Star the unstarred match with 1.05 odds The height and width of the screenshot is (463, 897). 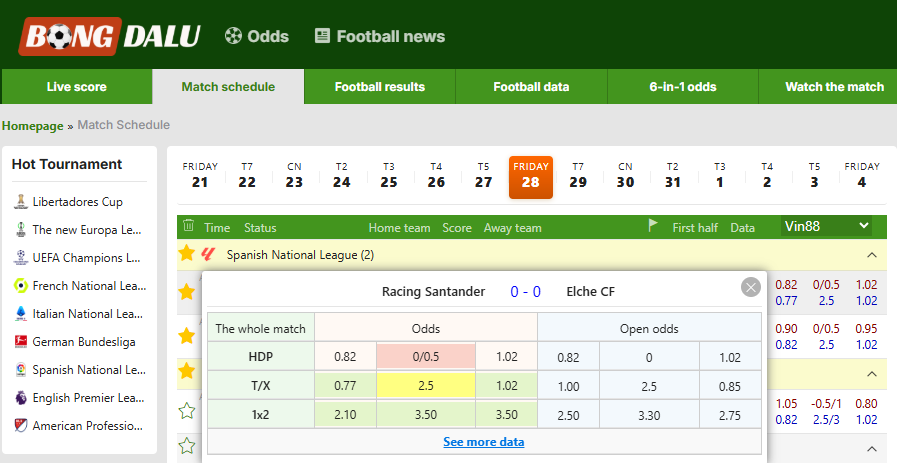186,410
